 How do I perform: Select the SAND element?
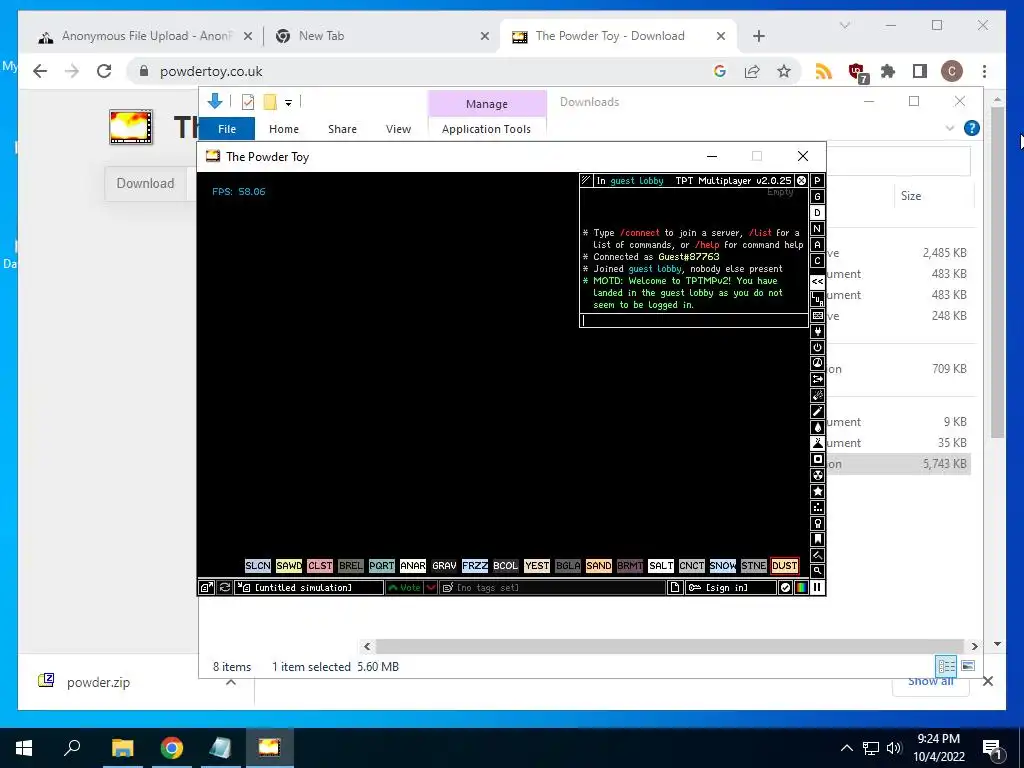[598, 566]
